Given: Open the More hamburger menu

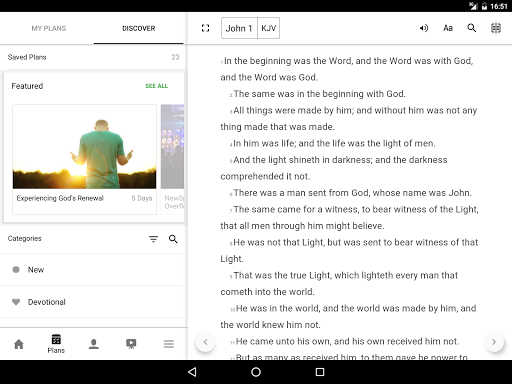Looking at the screenshot, I should click(169, 344).
